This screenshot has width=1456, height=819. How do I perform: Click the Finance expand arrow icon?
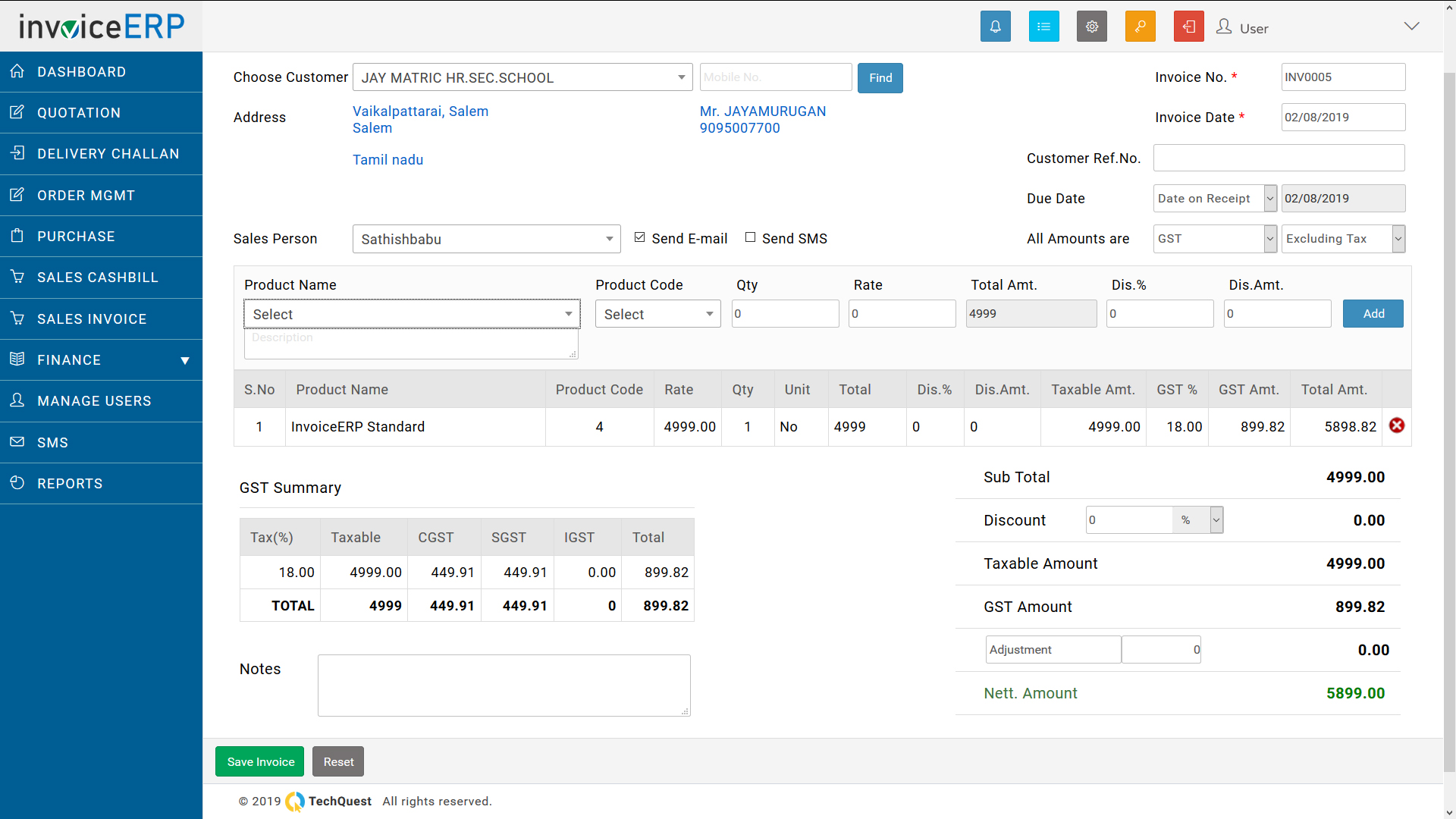pyautogui.click(x=183, y=360)
